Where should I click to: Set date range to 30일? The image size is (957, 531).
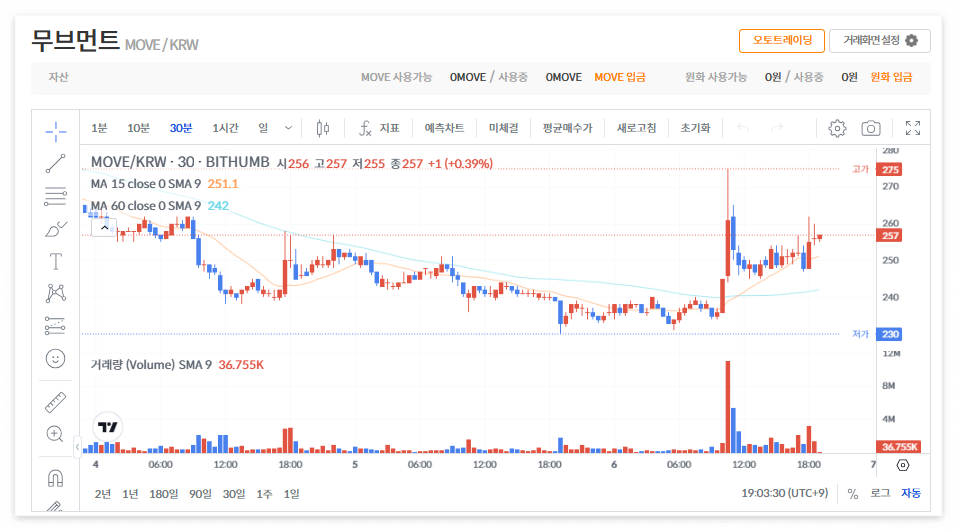click(234, 494)
